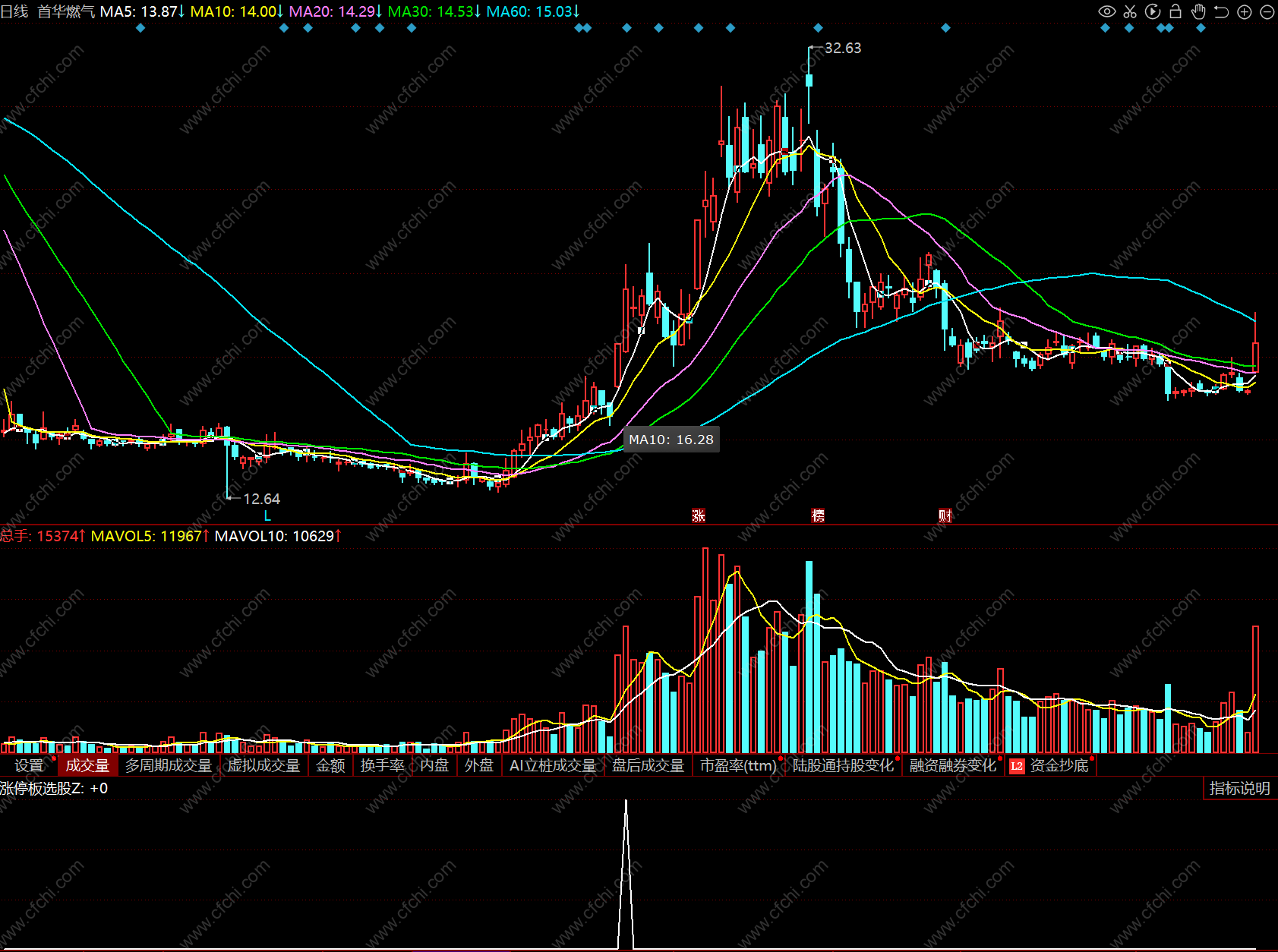Switch to 虚拟成交量 tab

pos(263,765)
